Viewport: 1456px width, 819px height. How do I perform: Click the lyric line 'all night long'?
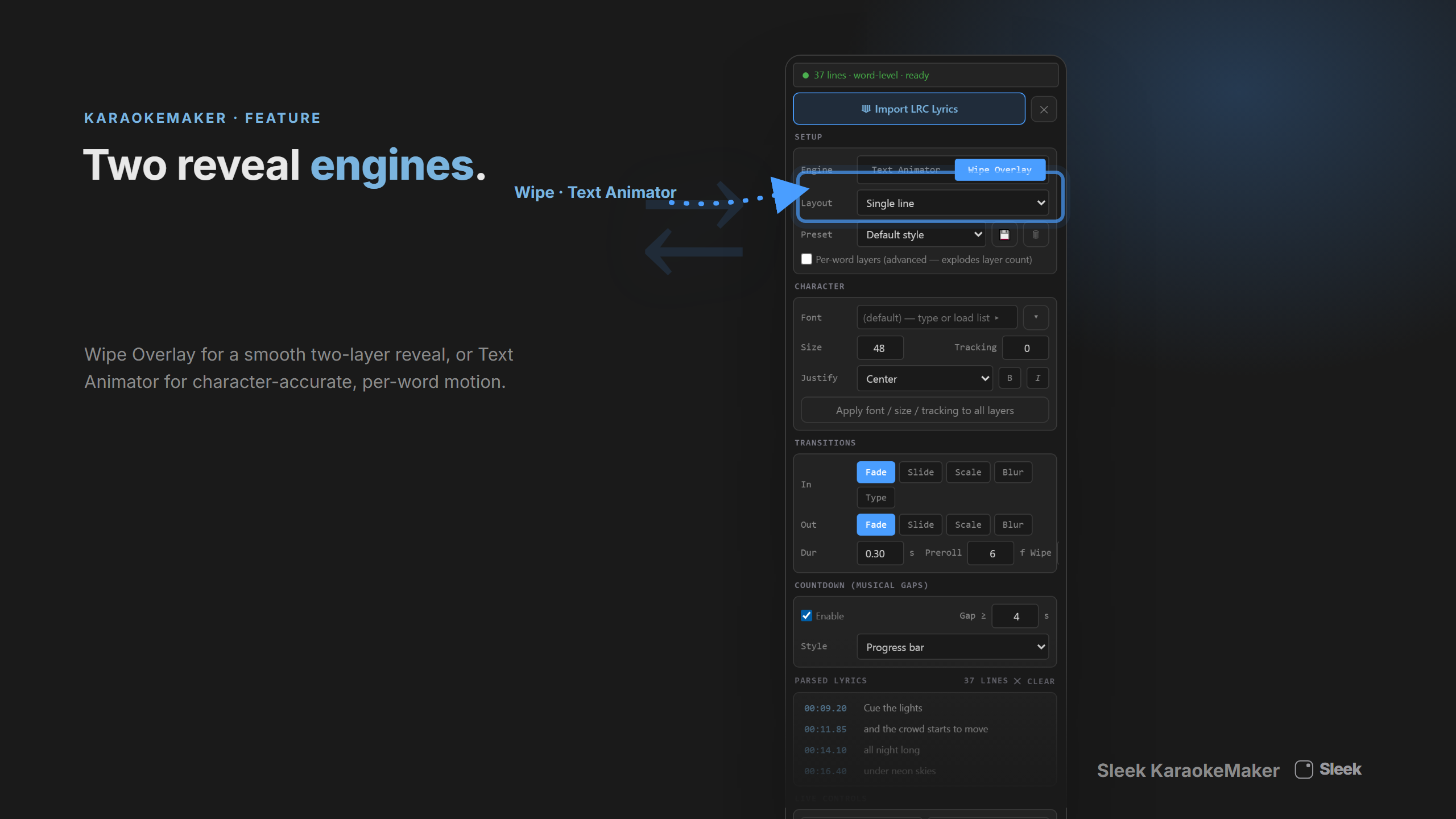point(891,750)
